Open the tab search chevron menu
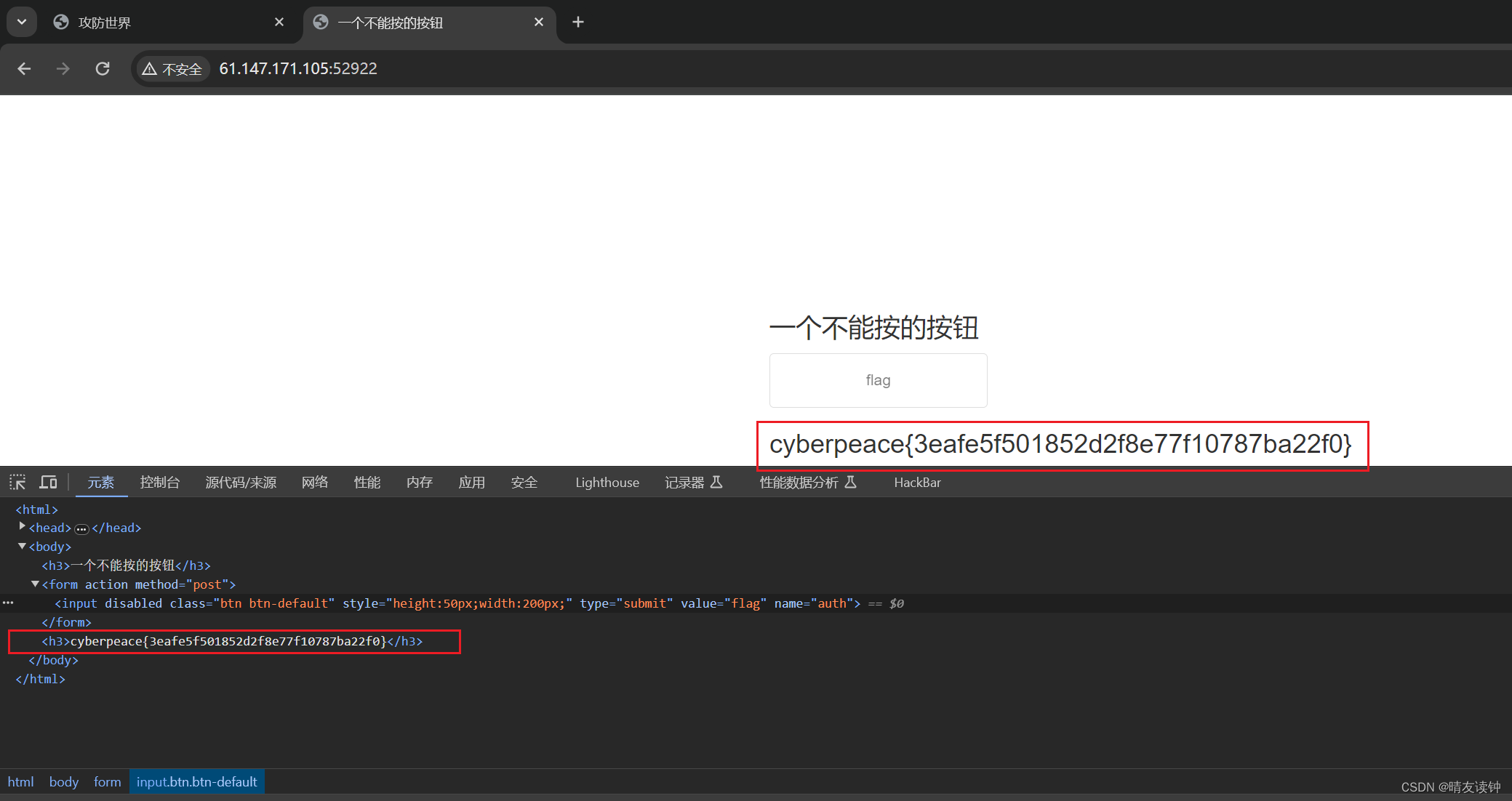 click(21, 22)
